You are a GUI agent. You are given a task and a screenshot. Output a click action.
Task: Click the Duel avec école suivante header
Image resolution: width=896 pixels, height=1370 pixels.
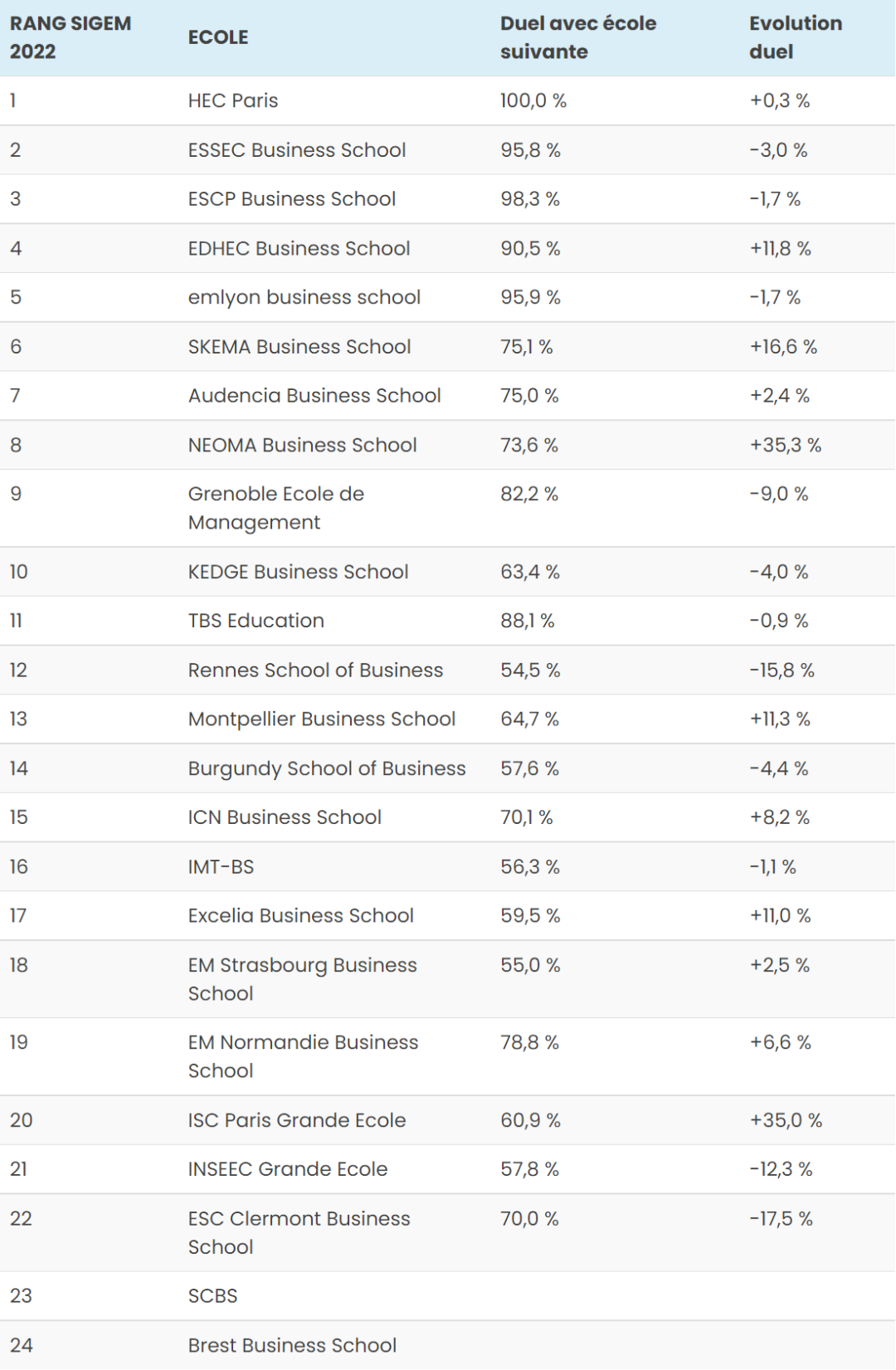click(x=577, y=37)
